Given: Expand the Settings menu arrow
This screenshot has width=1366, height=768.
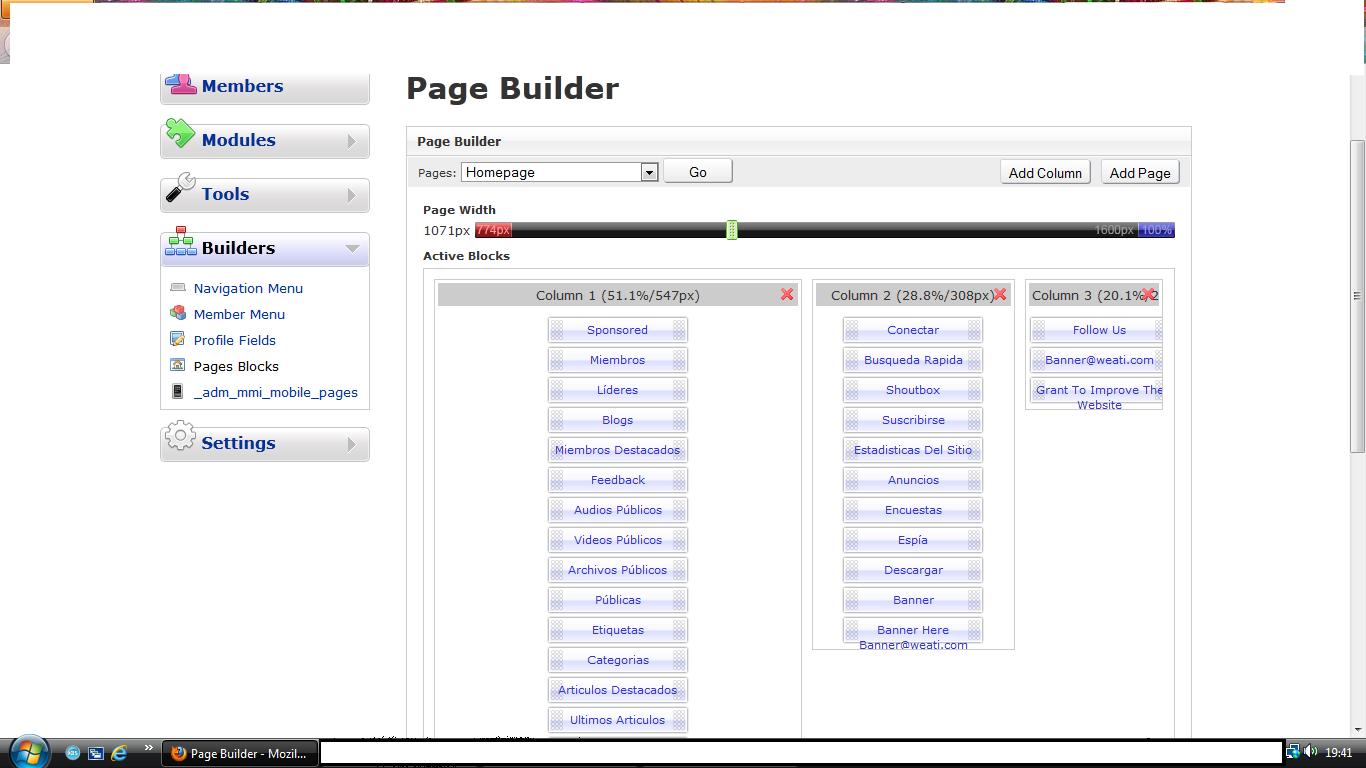Looking at the screenshot, I should 351,444.
